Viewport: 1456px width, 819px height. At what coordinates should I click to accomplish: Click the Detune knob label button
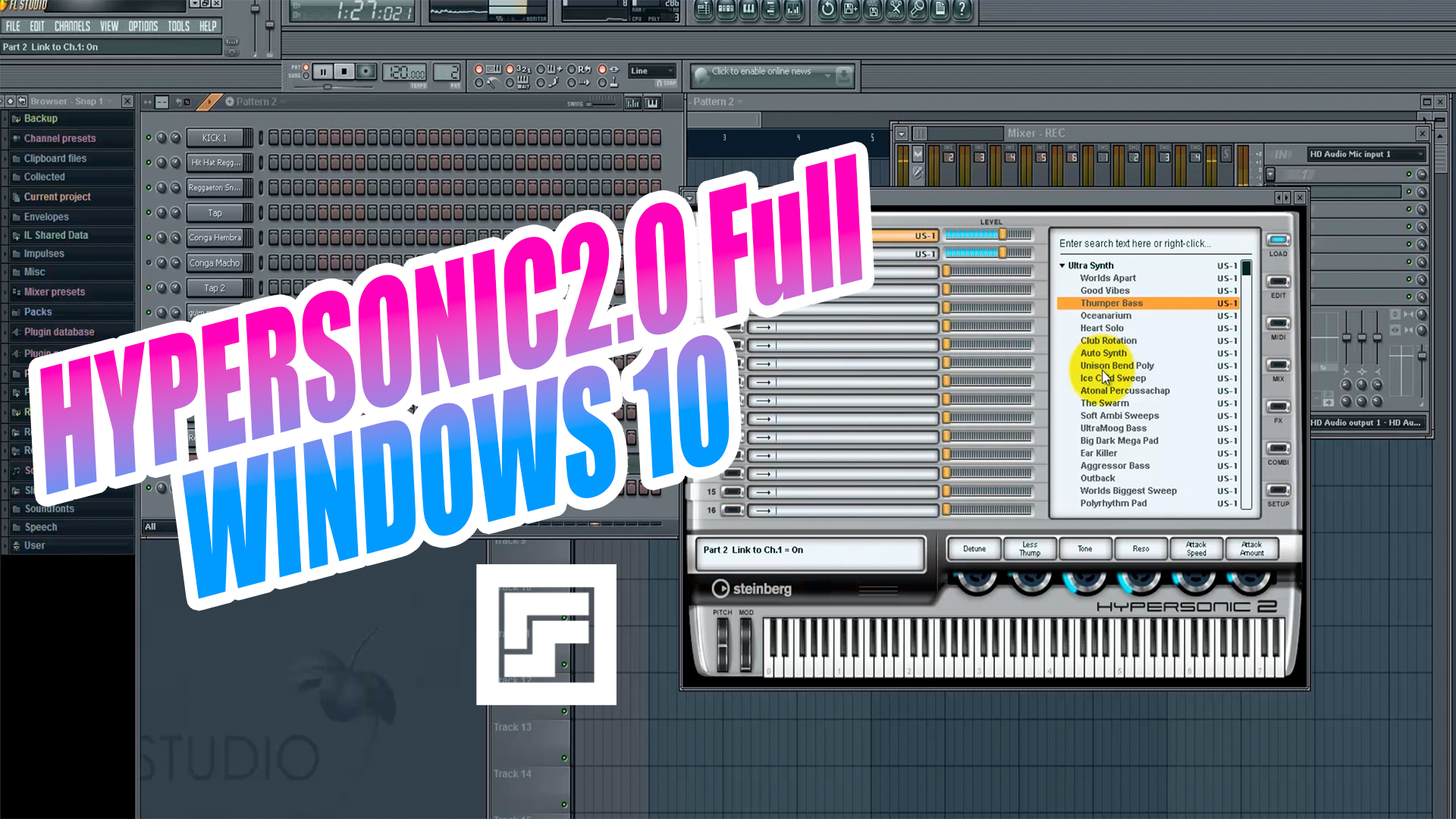(x=974, y=549)
